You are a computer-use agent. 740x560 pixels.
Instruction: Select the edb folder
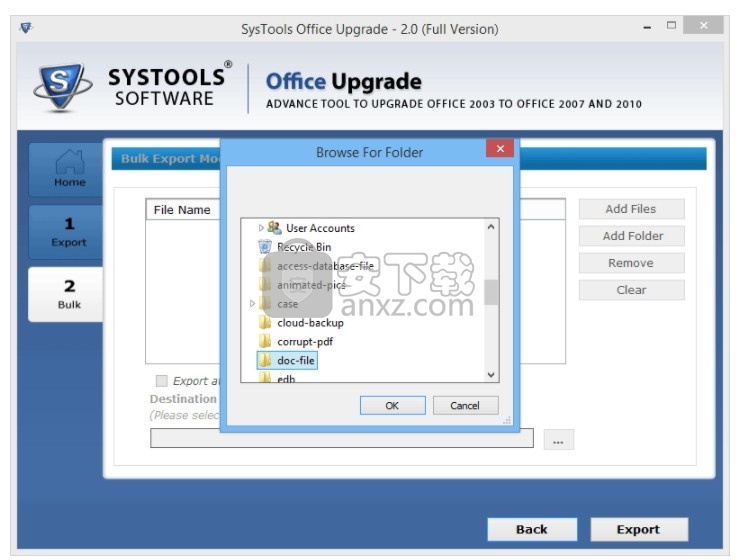pyautogui.click(x=278, y=378)
